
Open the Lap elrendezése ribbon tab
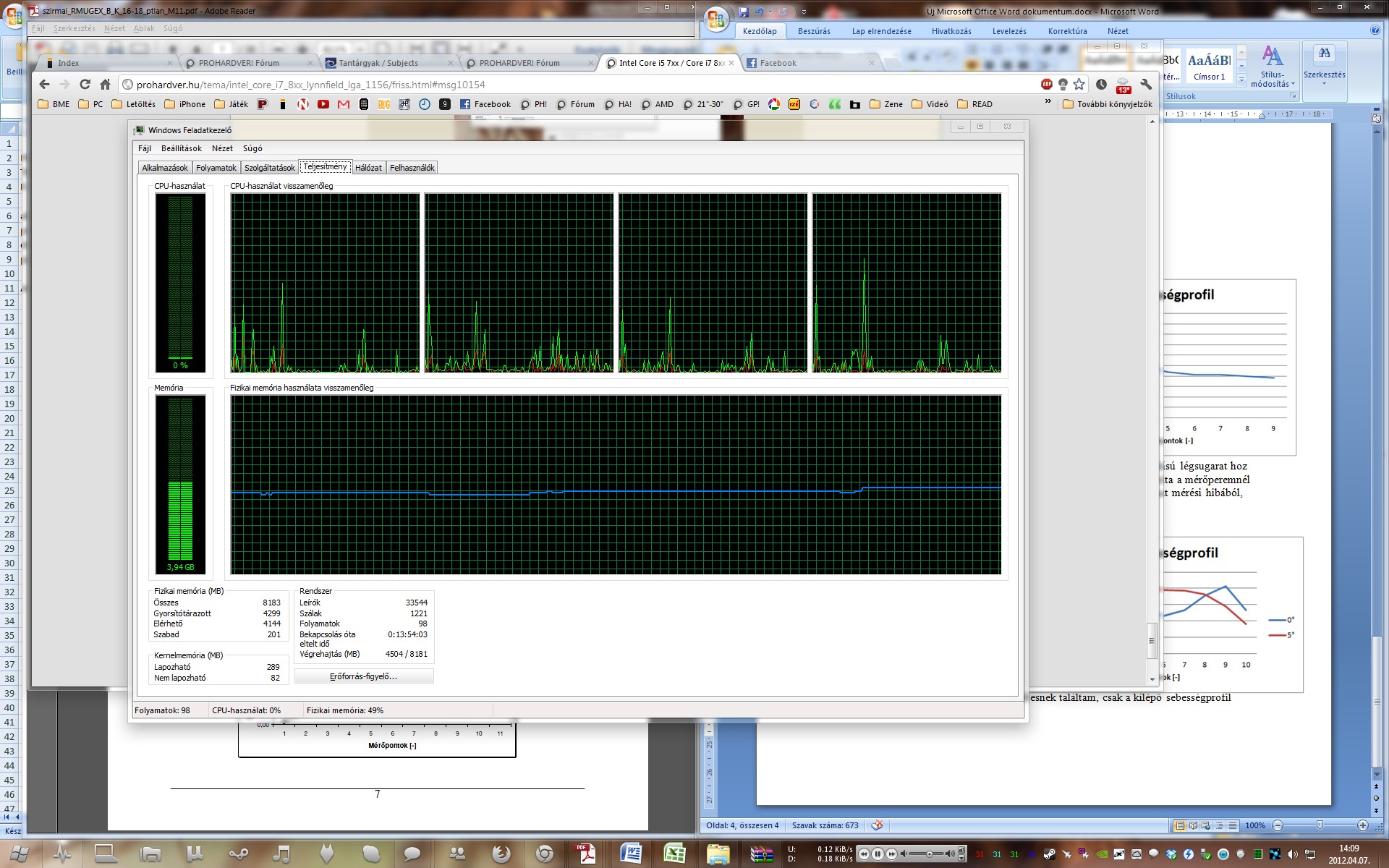tap(881, 31)
